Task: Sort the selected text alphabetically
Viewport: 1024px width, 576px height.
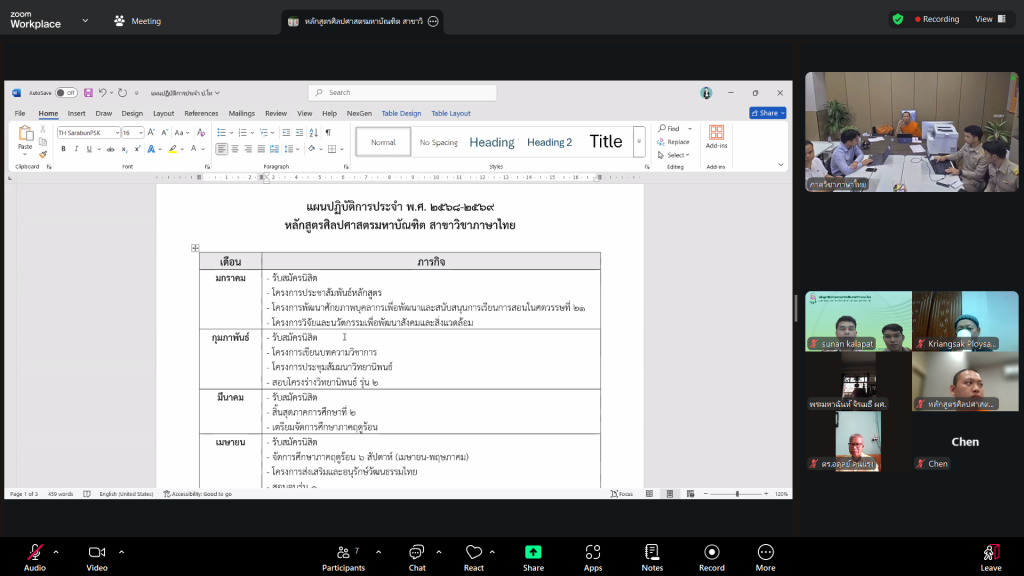Action: pyautogui.click(x=313, y=133)
